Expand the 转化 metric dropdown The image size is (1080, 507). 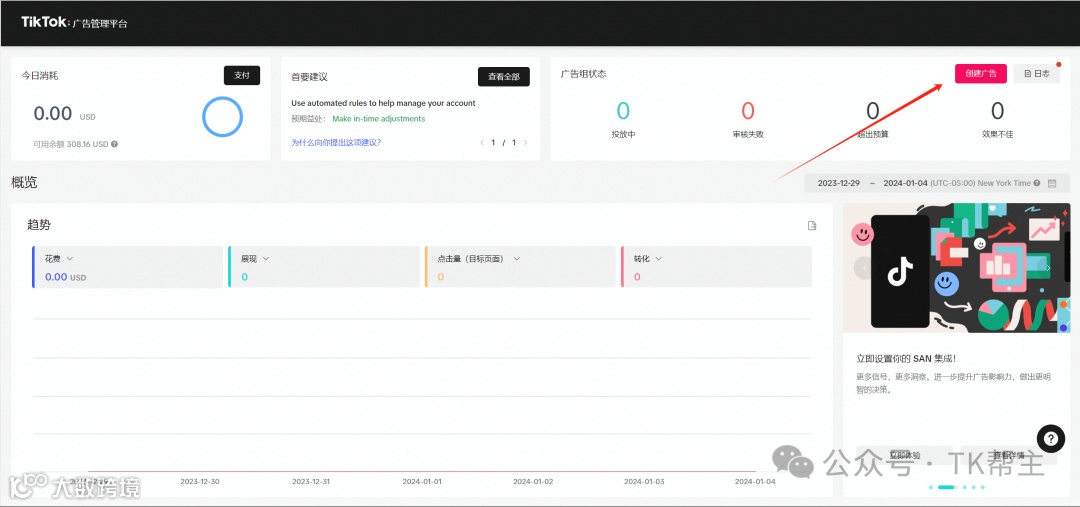(x=658, y=258)
